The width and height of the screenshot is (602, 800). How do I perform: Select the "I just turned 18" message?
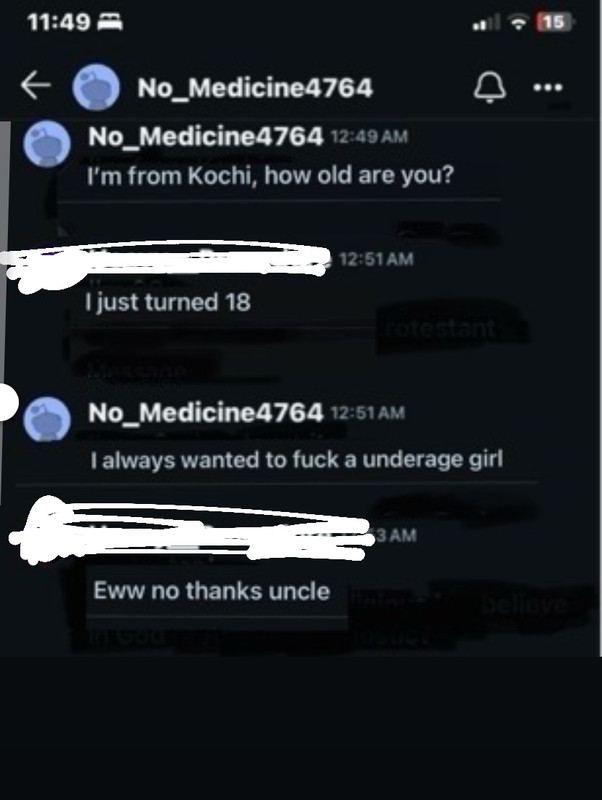tap(168, 302)
